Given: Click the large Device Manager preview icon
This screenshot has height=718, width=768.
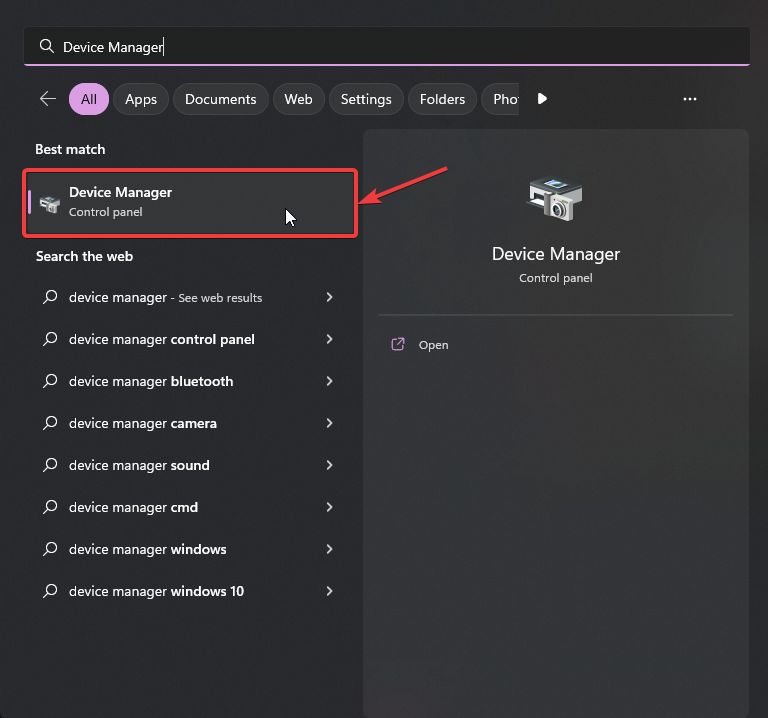Looking at the screenshot, I should click(x=555, y=199).
